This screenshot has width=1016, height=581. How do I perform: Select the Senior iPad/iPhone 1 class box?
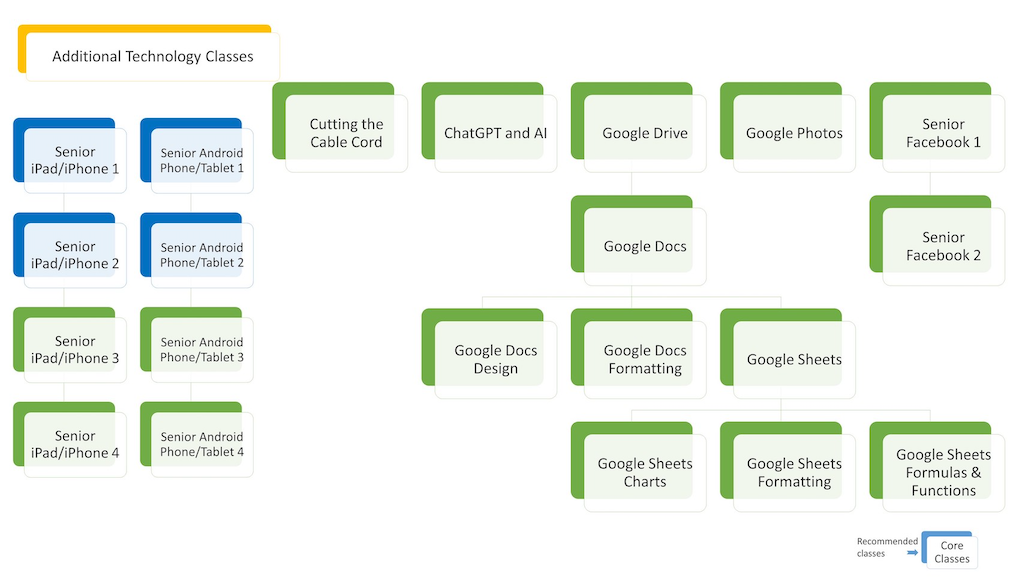(x=70, y=155)
